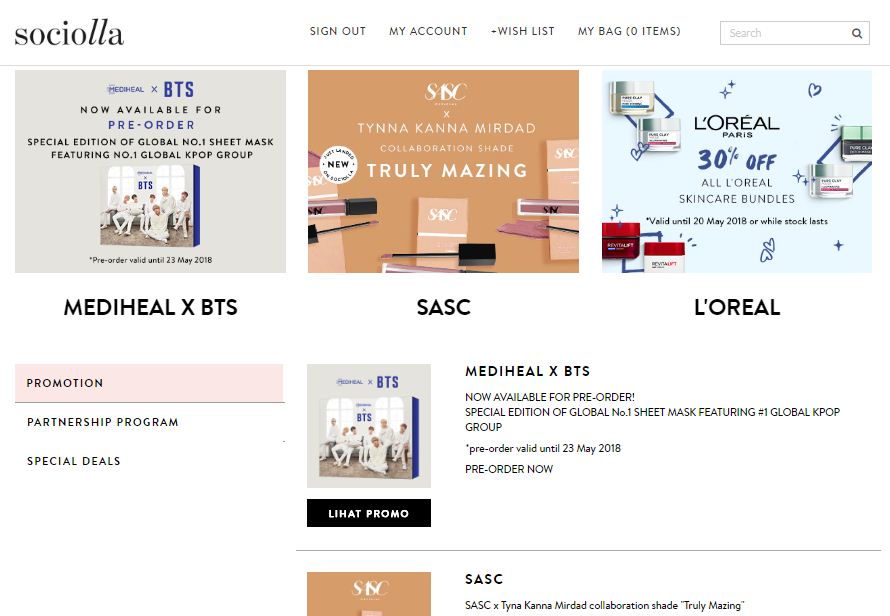This screenshot has height=616, width=890.
Task: Click the MEDIHEAL X BTS heading under banner
Action: pyautogui.click(x=150, y=307)
